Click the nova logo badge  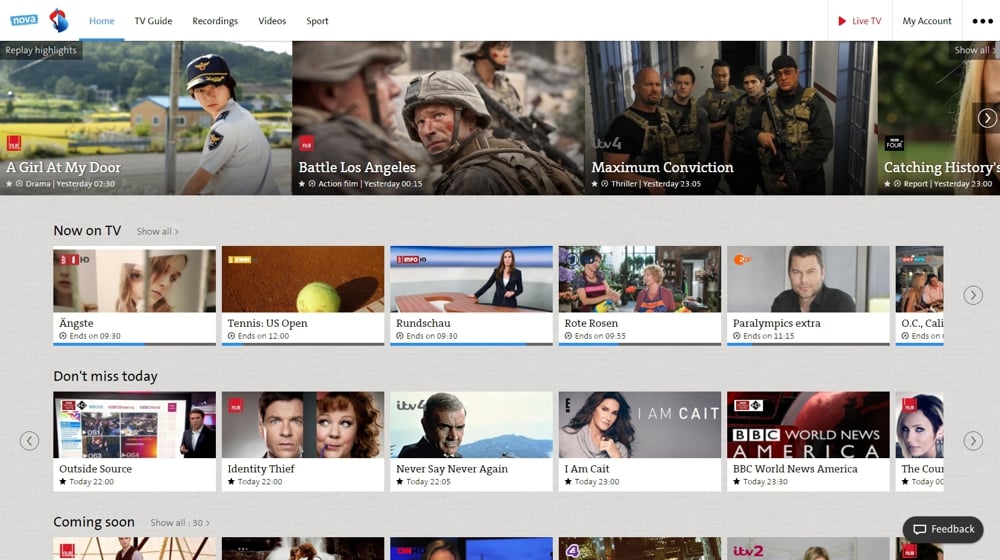click(24, 20)
